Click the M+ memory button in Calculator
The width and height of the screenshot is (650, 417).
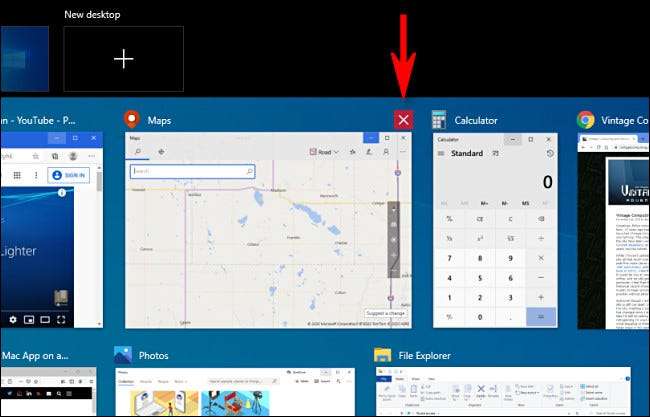tap(484, 204)
